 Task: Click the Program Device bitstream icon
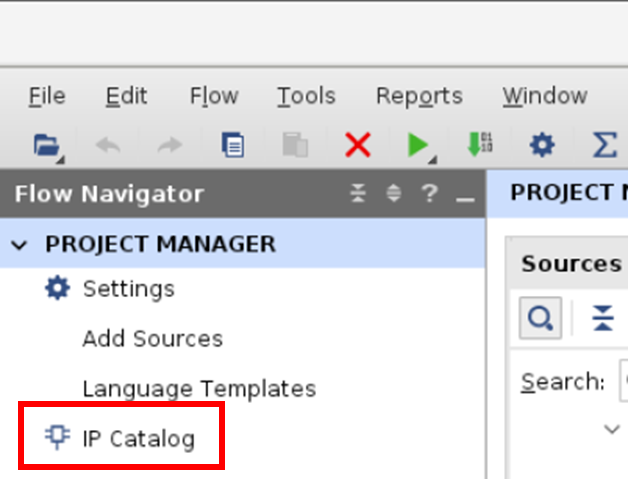point(479,146)
